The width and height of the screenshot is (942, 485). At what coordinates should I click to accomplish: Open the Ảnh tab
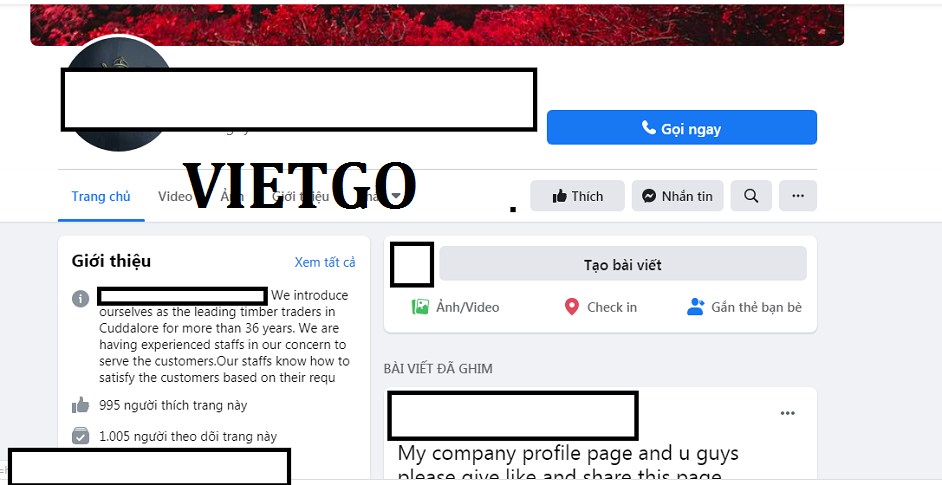click(x=232, y=197)
